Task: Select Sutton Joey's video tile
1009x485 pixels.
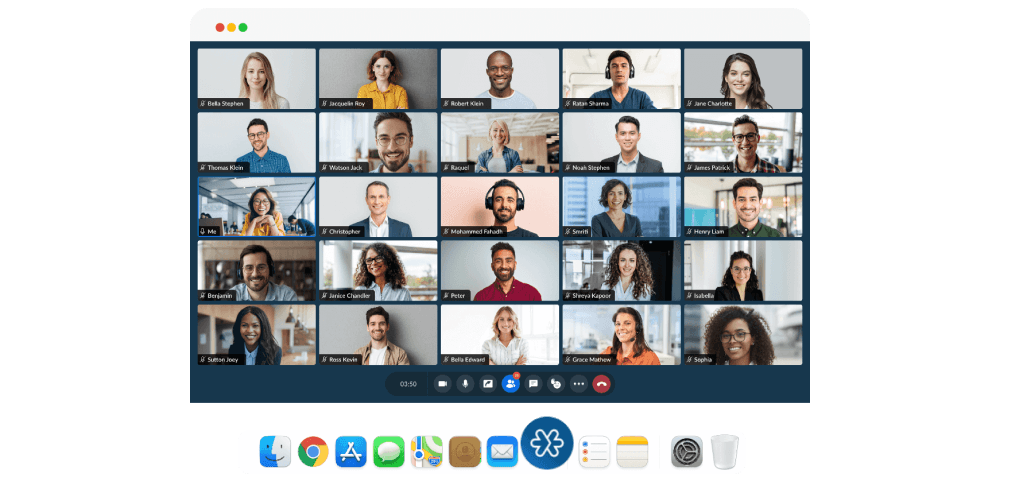Action: tap(256, 334)
